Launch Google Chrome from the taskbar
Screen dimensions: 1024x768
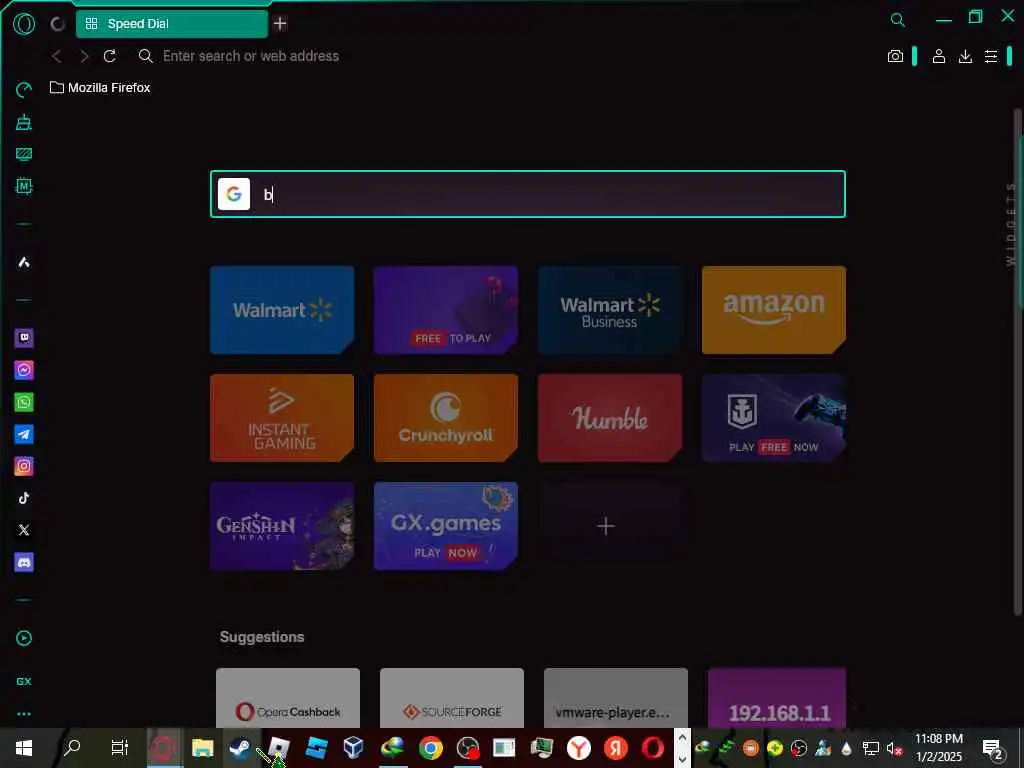(430, 748)
